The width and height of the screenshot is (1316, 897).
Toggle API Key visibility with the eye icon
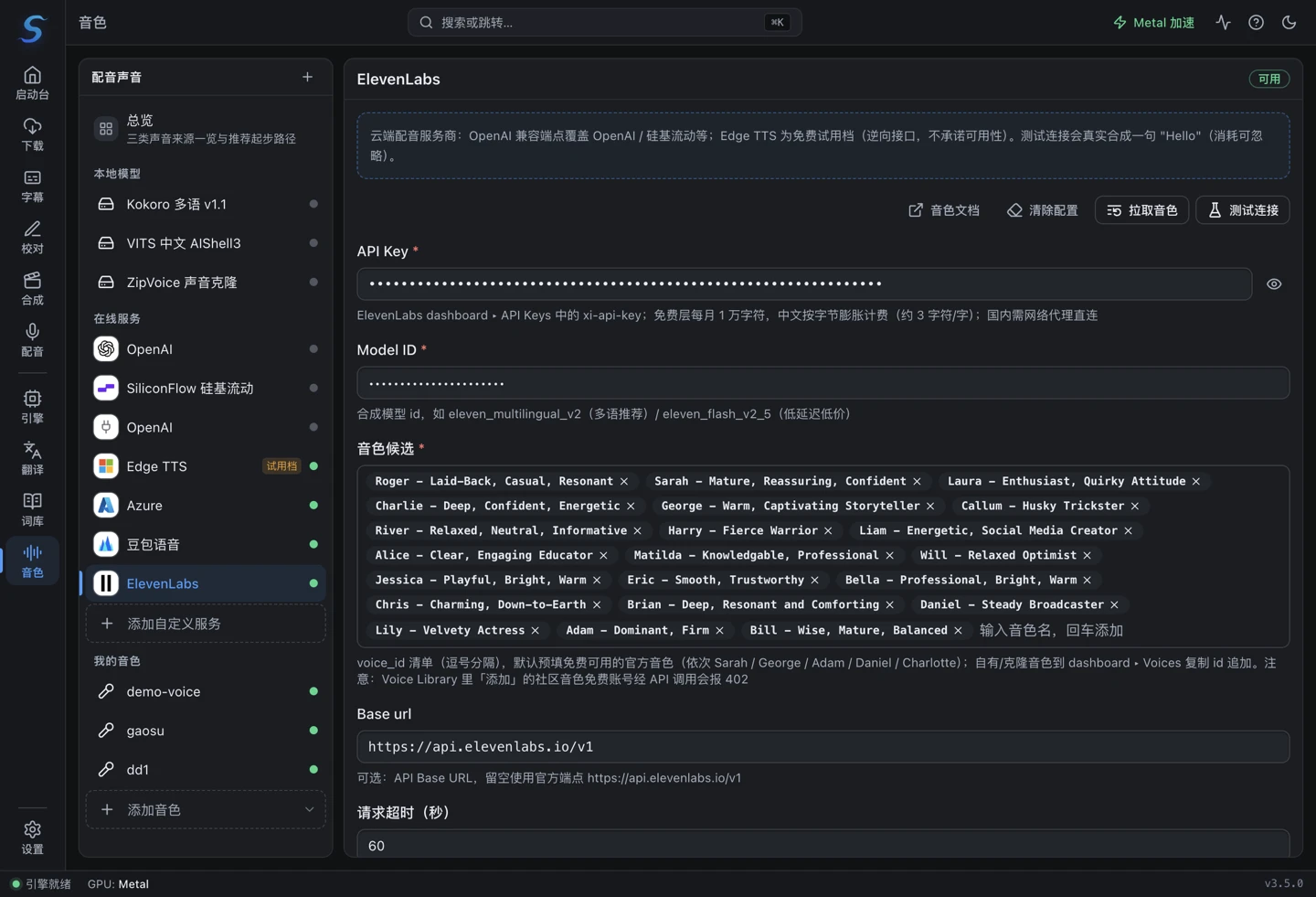point(1274,284)
